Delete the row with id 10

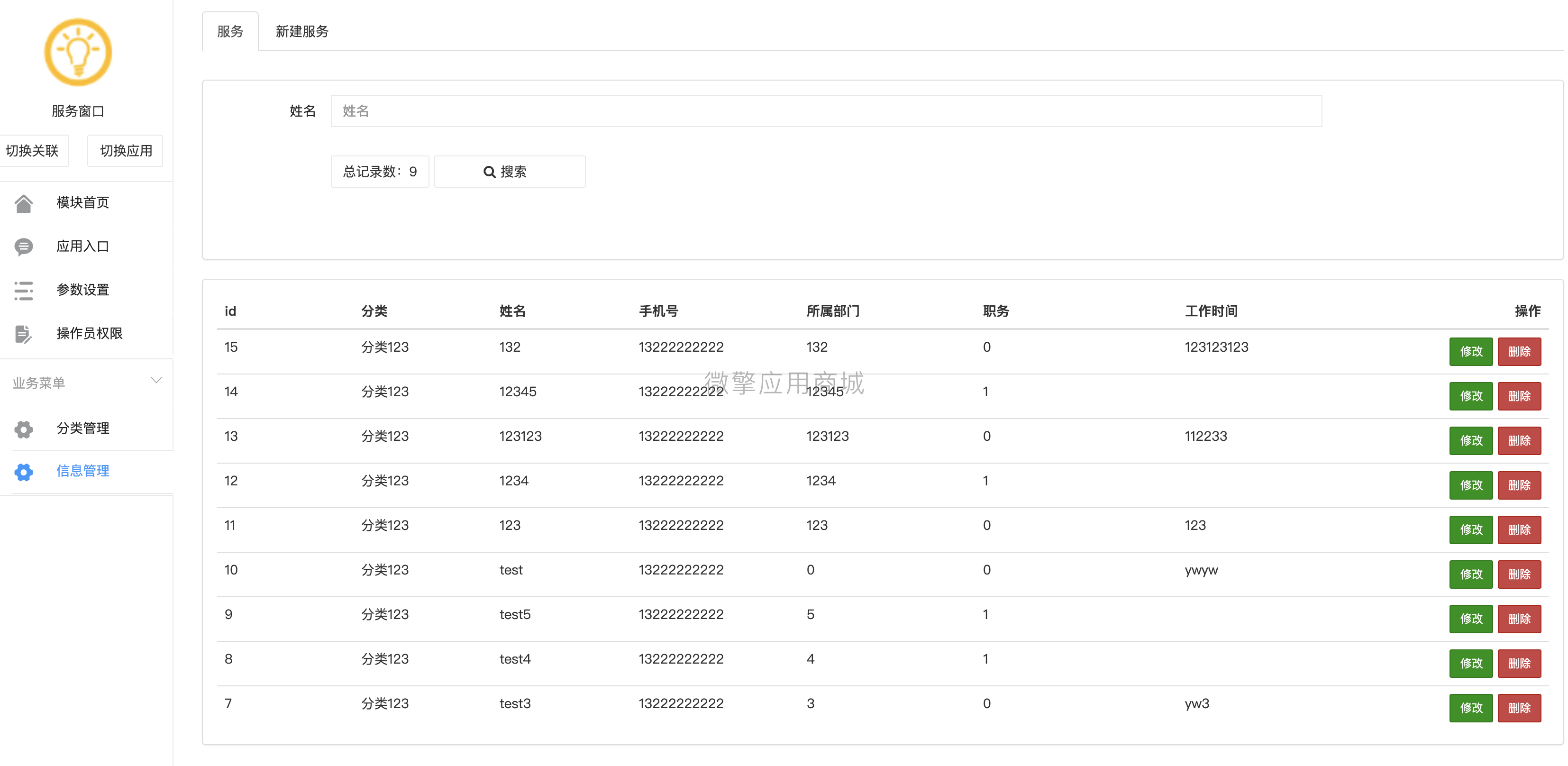1519,574
